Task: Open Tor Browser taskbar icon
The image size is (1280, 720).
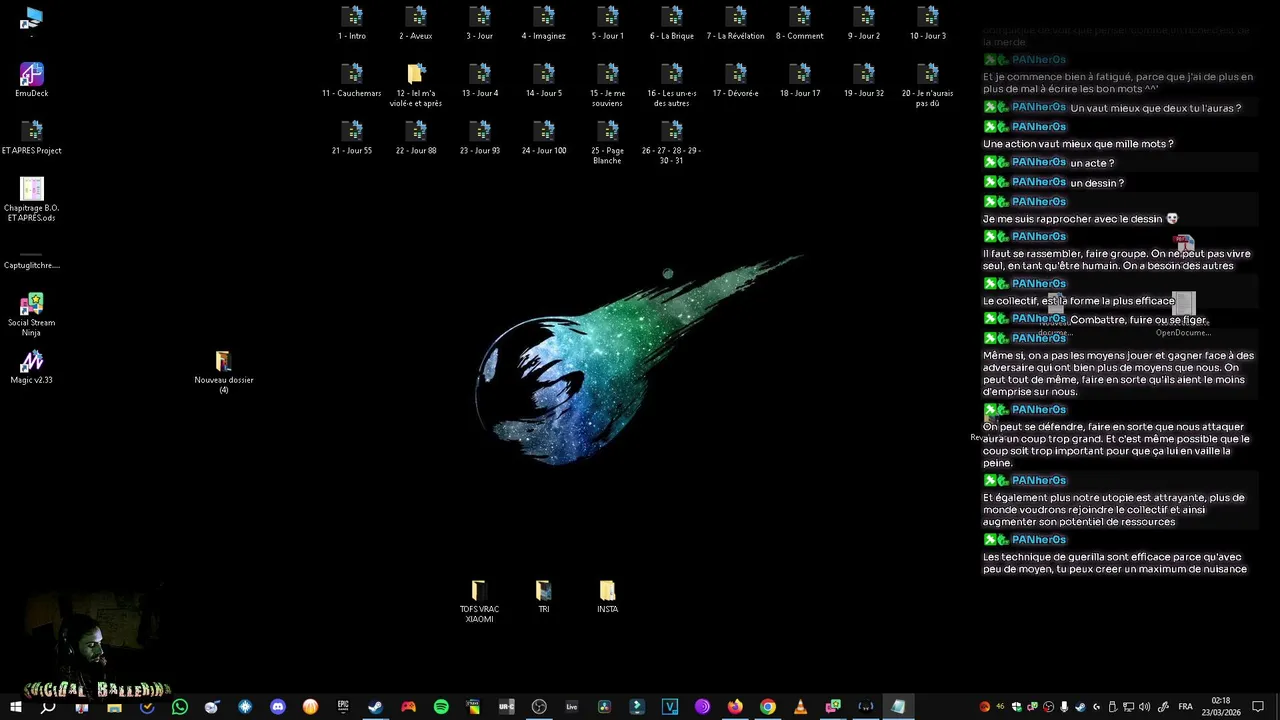Action: pyautogui.click(x=702, y=707)
